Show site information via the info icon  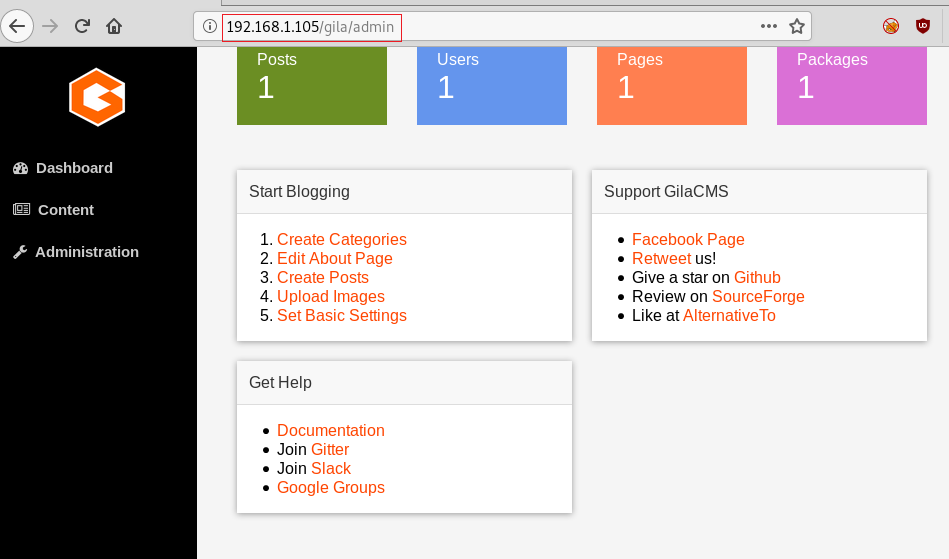coord(209,26)
